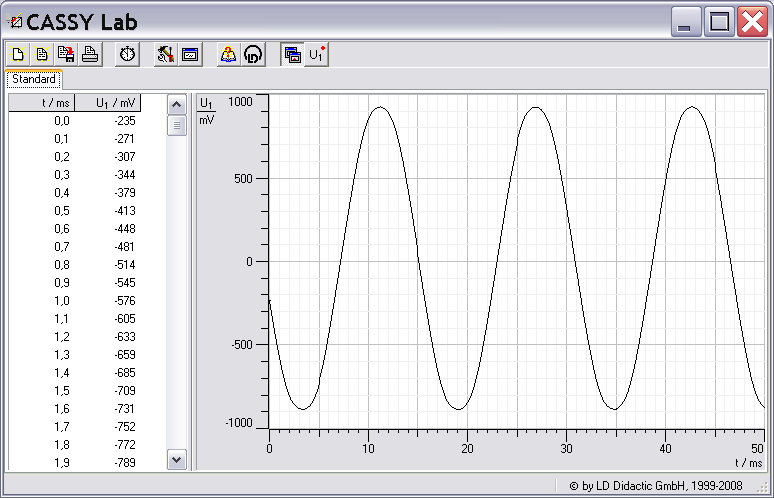This screenshot has width=774, height=498.
Task: Close the CASSY Lab window
Action: (x=752, y=22)
